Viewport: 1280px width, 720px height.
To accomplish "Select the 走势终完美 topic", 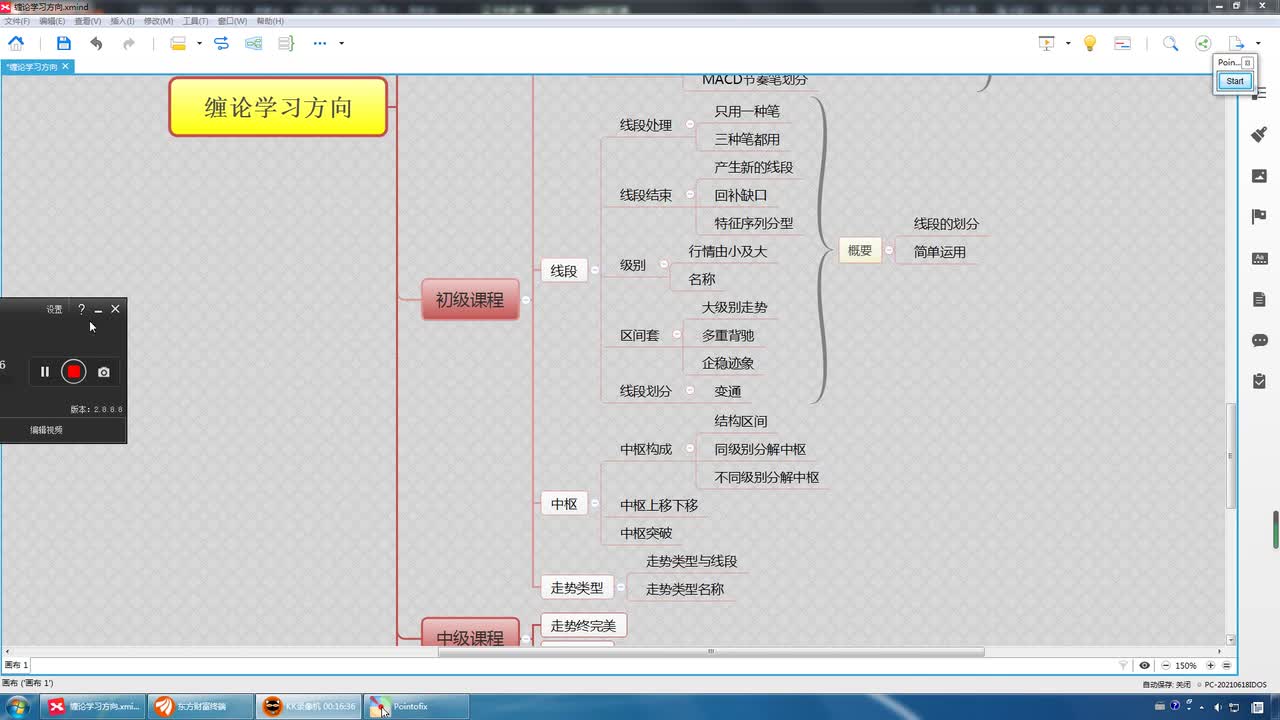I will click(584, 626).
